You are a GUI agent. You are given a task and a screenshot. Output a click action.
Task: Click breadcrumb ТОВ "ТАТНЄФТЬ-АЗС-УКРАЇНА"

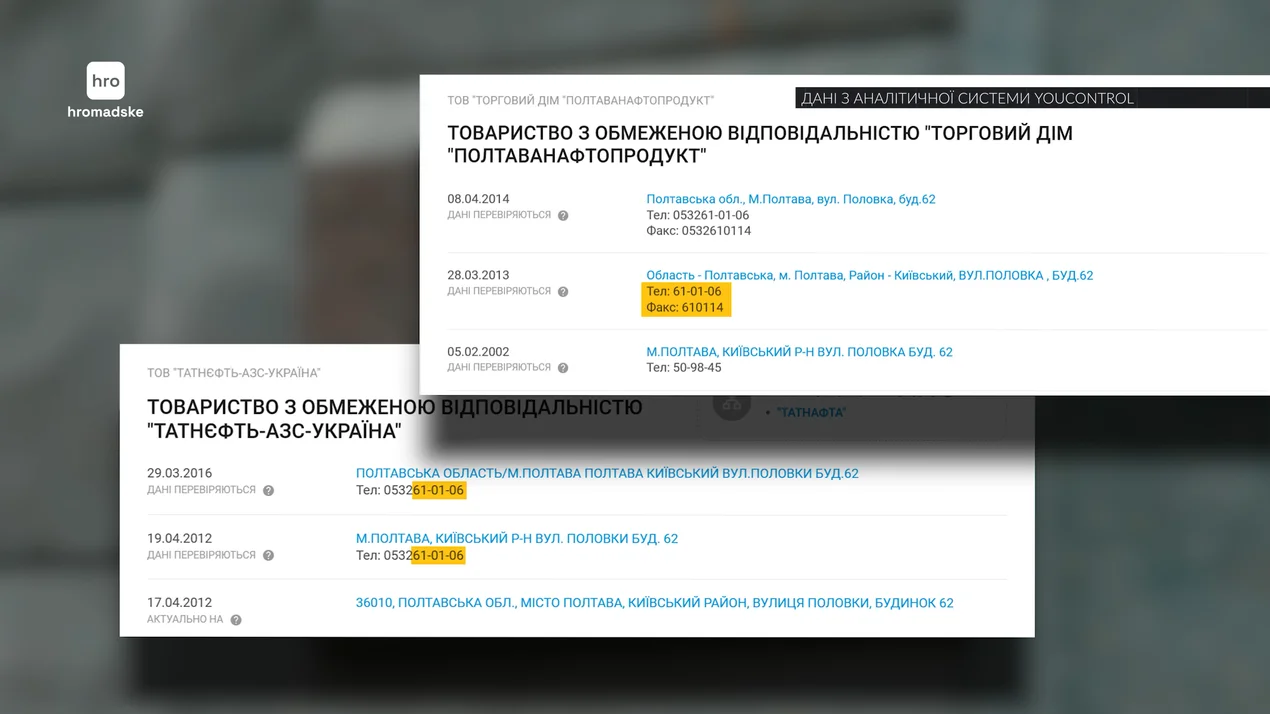234,373
